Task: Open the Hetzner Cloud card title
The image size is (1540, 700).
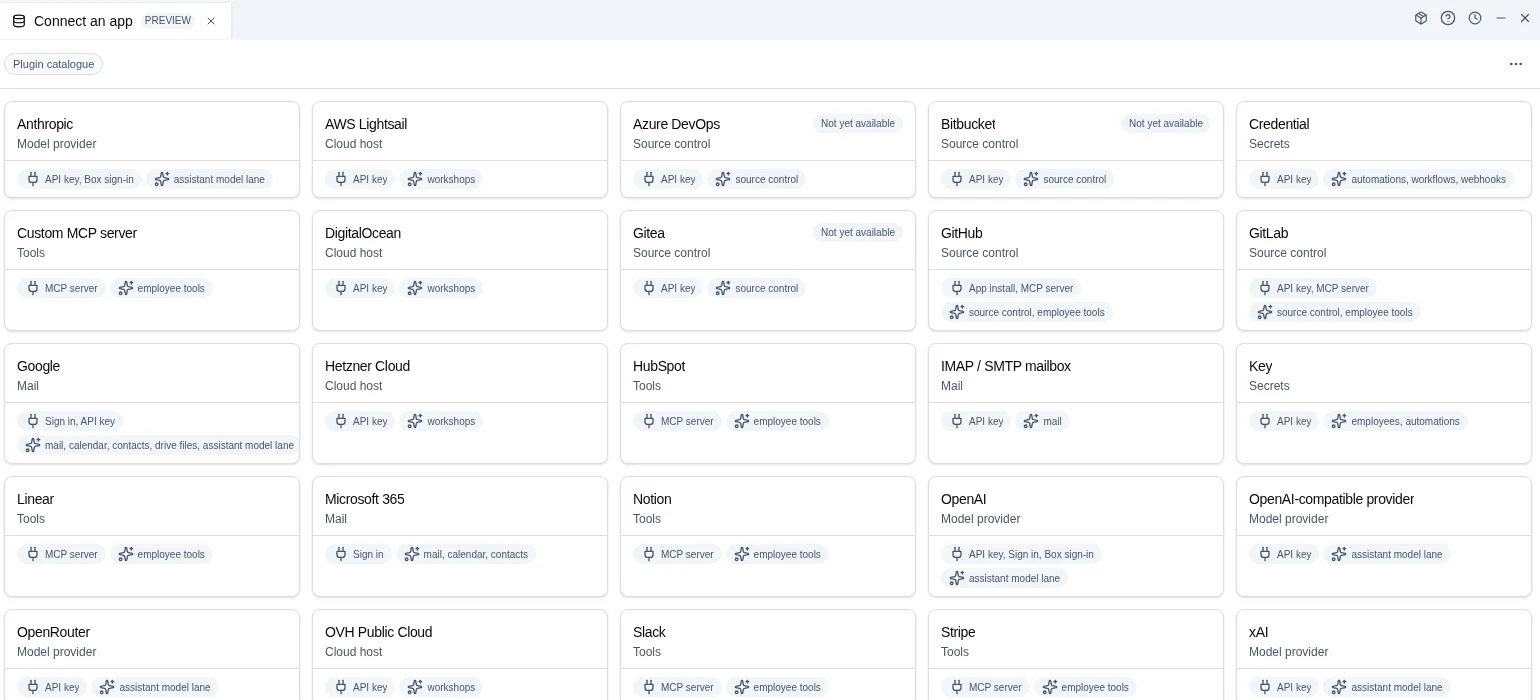Action: (x=367, y=366)
